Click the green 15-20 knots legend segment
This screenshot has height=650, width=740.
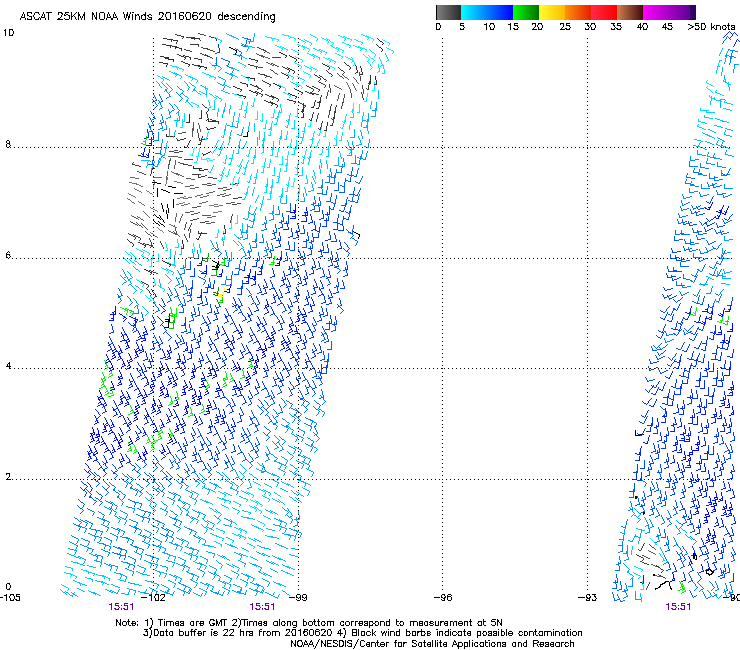tap(526, 12)
